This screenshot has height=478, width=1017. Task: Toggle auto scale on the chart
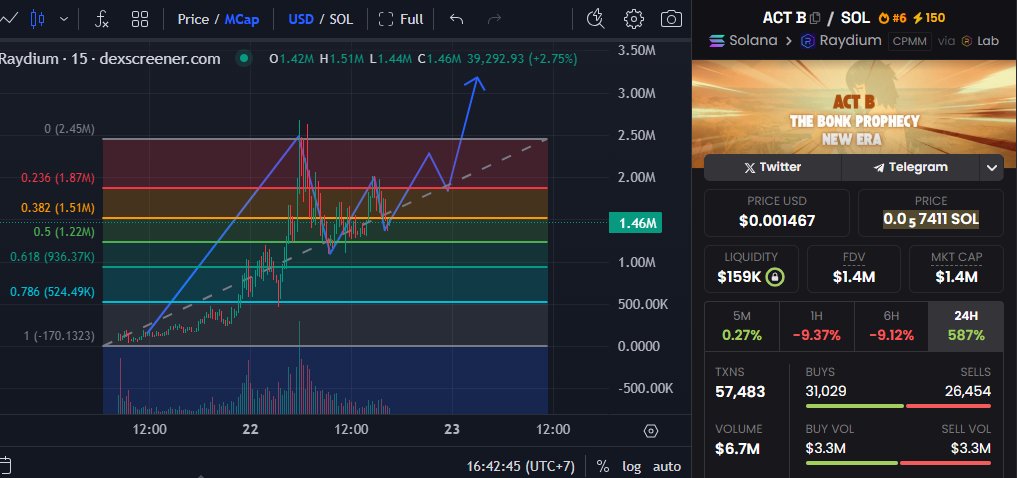point(667,466)
